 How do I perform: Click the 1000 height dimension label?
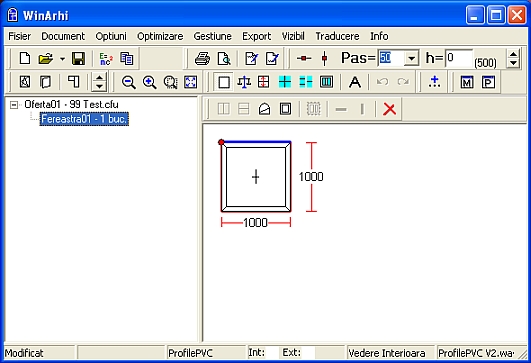point(311,176)
